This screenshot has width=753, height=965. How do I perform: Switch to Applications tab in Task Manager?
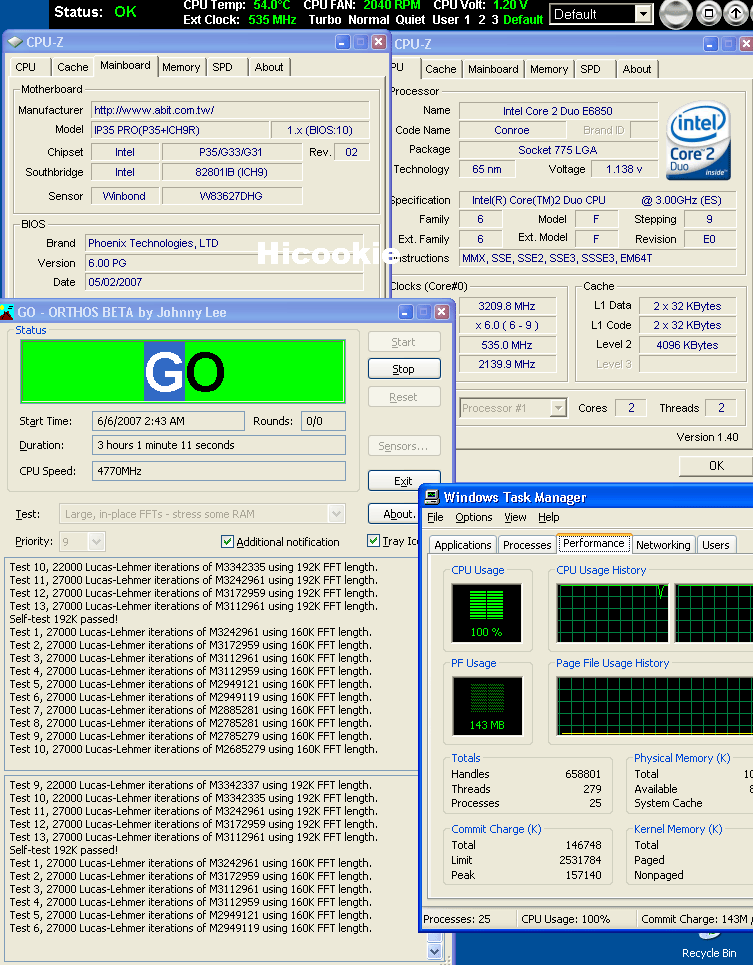pos(463,545)
